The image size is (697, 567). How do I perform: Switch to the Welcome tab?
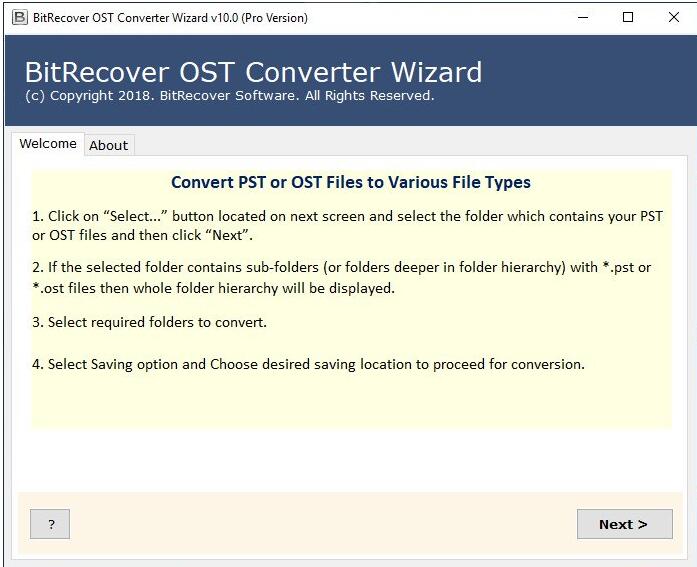tap(48, 144)
